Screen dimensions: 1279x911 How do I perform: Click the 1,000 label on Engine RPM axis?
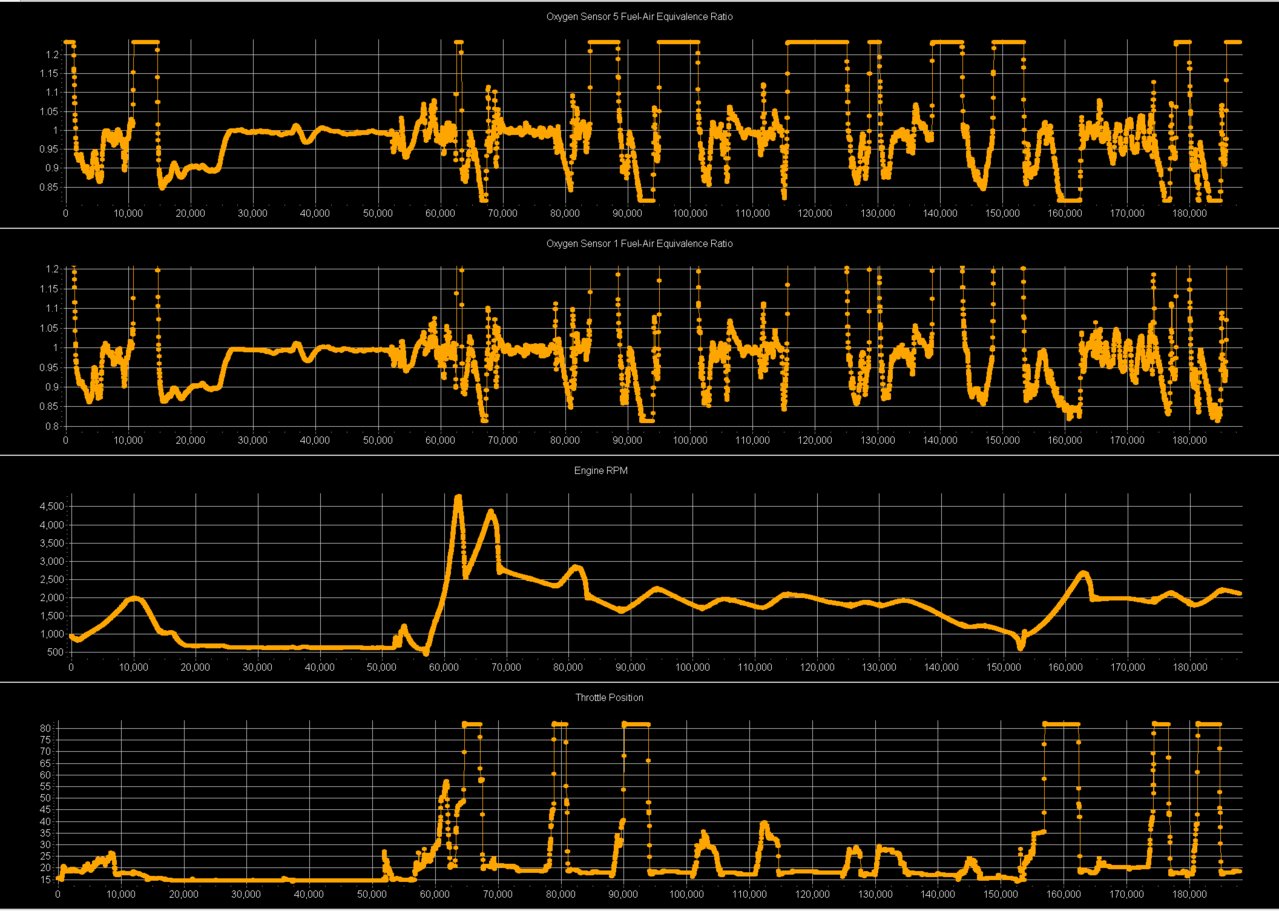[53, 634]
